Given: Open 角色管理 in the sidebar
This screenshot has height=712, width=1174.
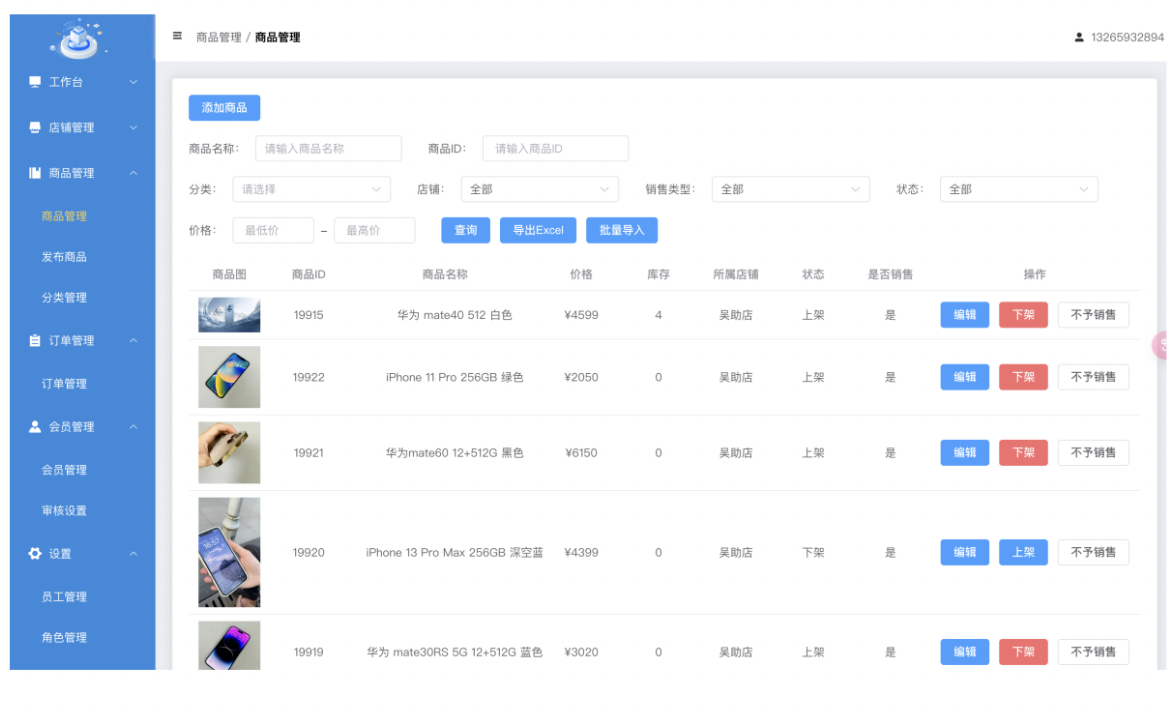Looking at the screenshot, I should (x=64, y=637).
